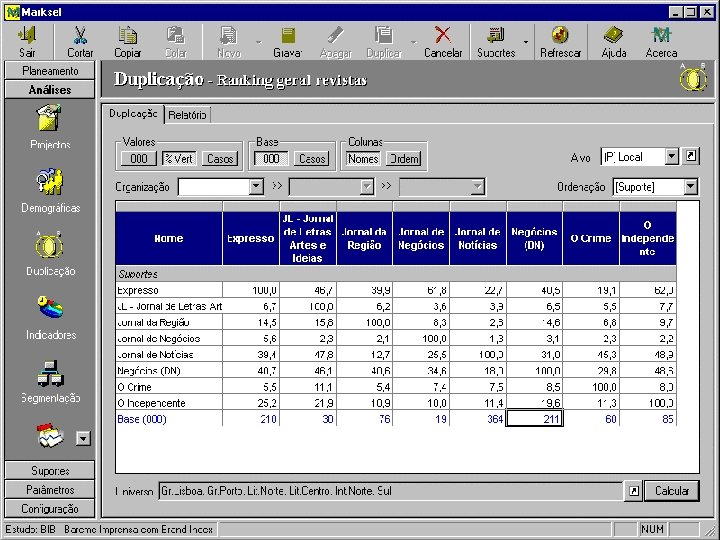Open the Configuração sidebar section
Screen dimensions: 720x540
point(50,509)
